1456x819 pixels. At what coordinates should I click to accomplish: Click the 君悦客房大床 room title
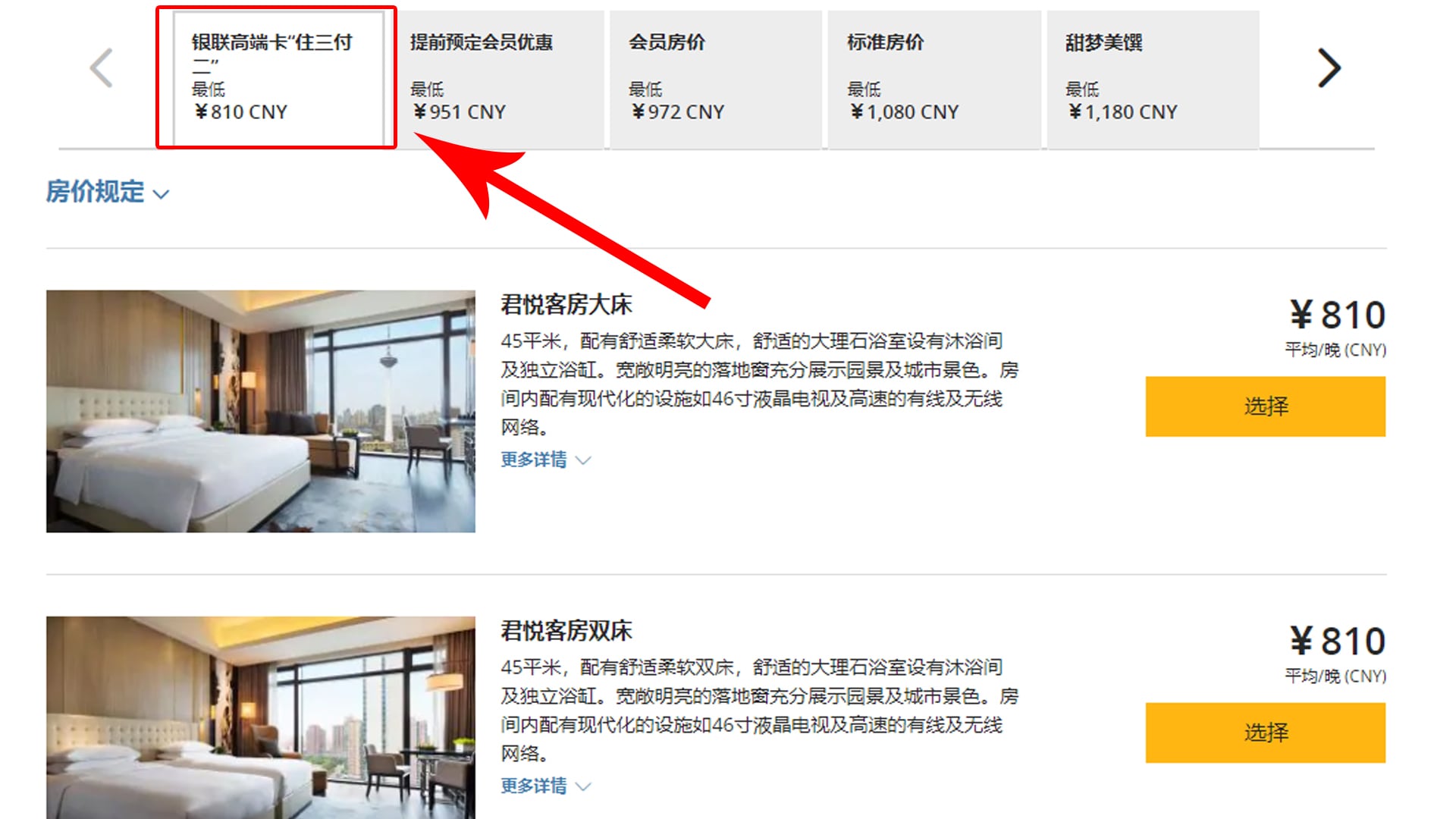click(x=566, y=305)
